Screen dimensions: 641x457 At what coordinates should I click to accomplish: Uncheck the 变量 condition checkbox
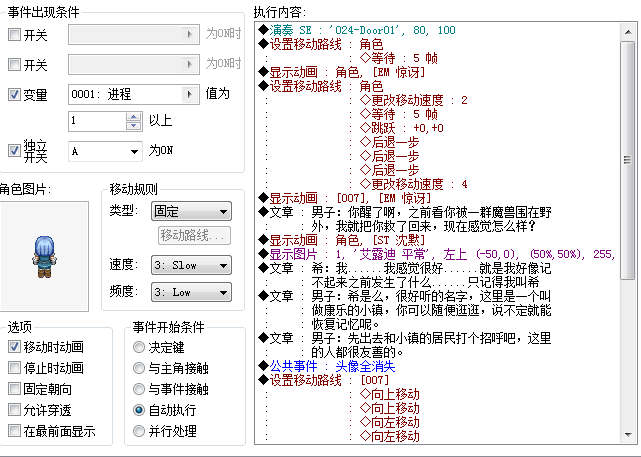pos(14,95)
